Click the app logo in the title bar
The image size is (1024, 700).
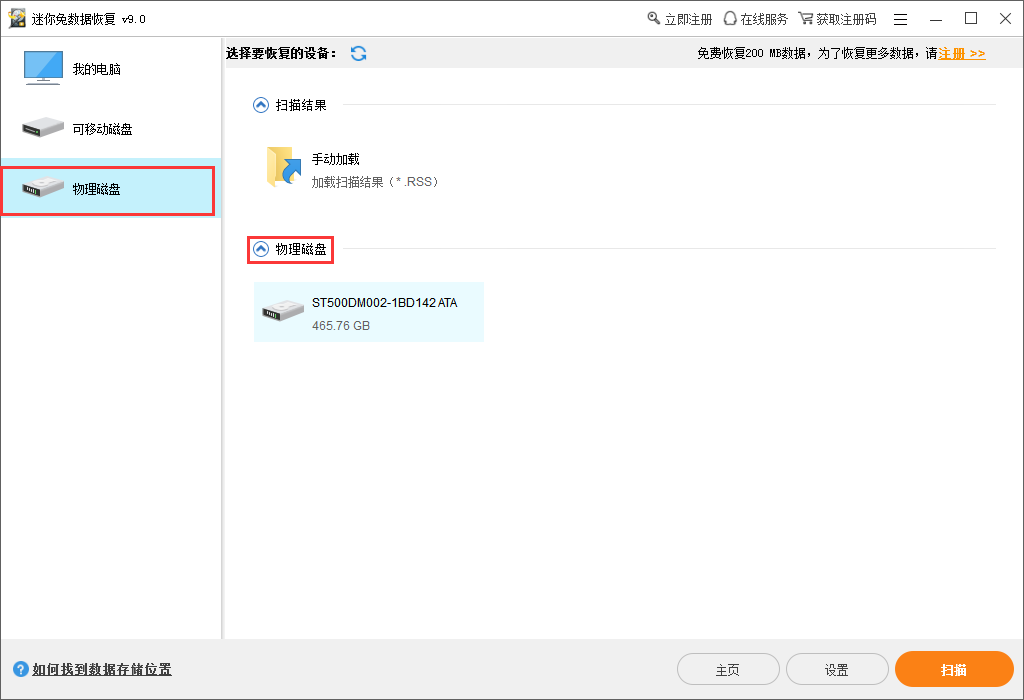pyautogui.click(x=17, y=18)
